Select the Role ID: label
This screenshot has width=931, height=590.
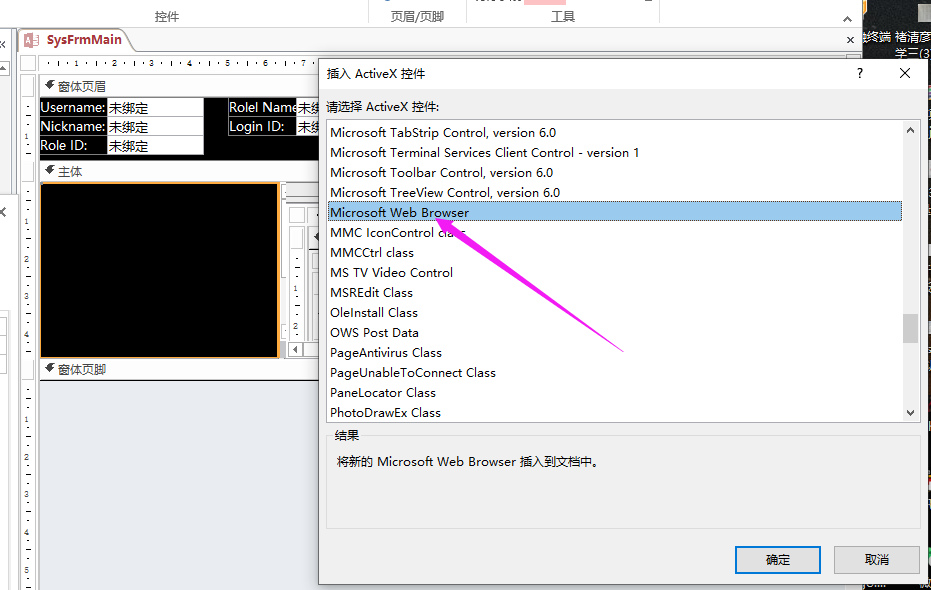(x=73, y=145)
